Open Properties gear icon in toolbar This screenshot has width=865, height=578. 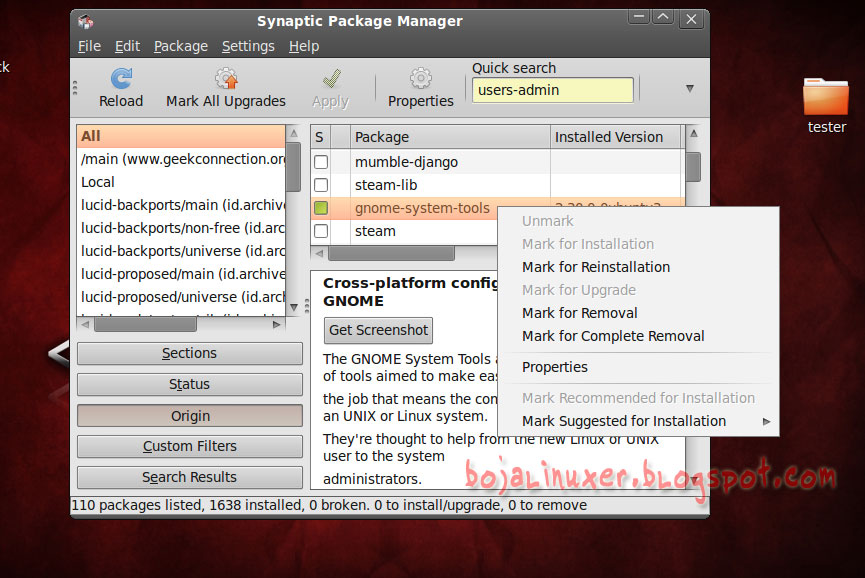click(x=420, y=79)
